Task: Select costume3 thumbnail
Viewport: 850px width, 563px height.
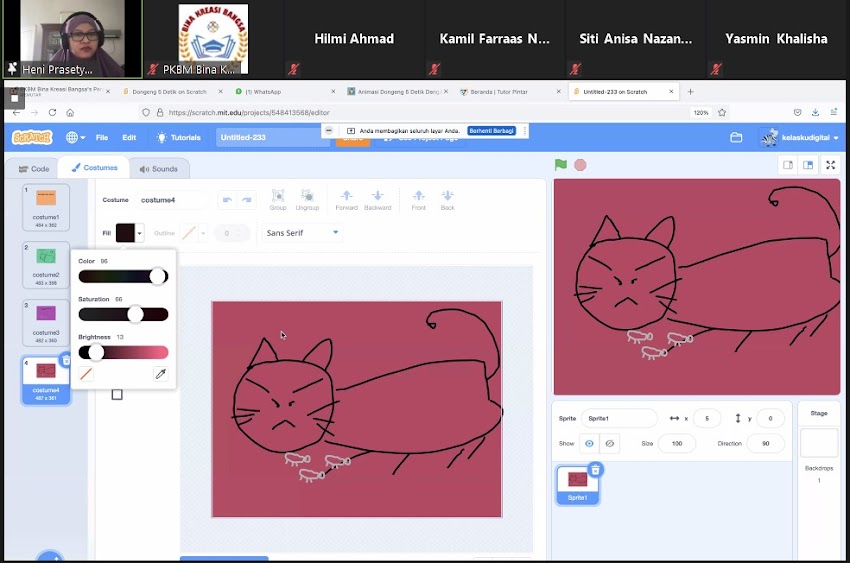Action: coord(46,322)
